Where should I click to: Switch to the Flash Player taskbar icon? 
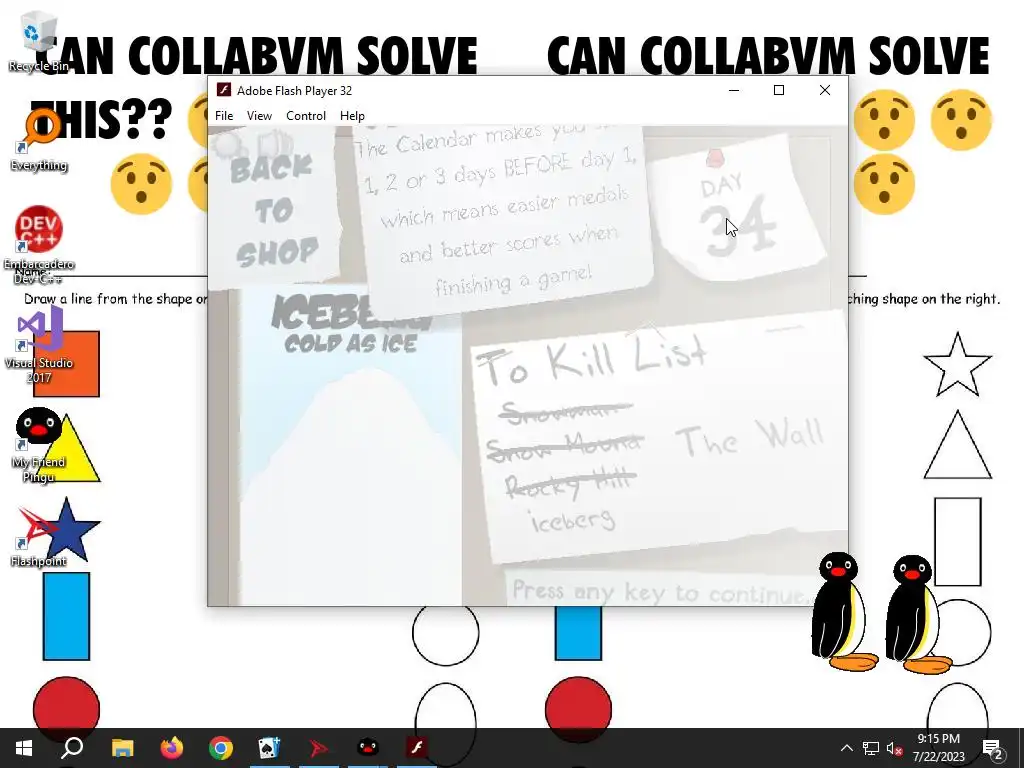coord(417,748)
